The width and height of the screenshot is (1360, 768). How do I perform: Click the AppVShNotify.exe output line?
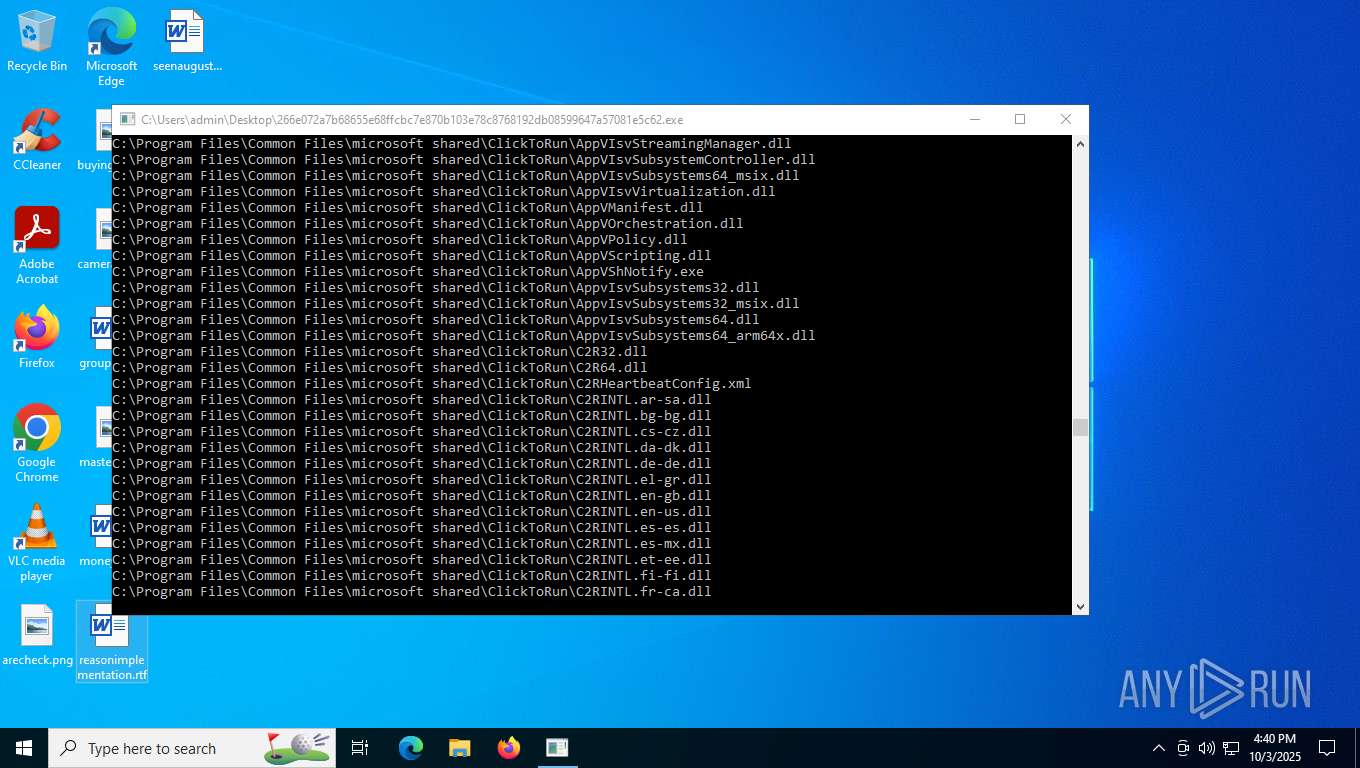click(x=408, y=272)
